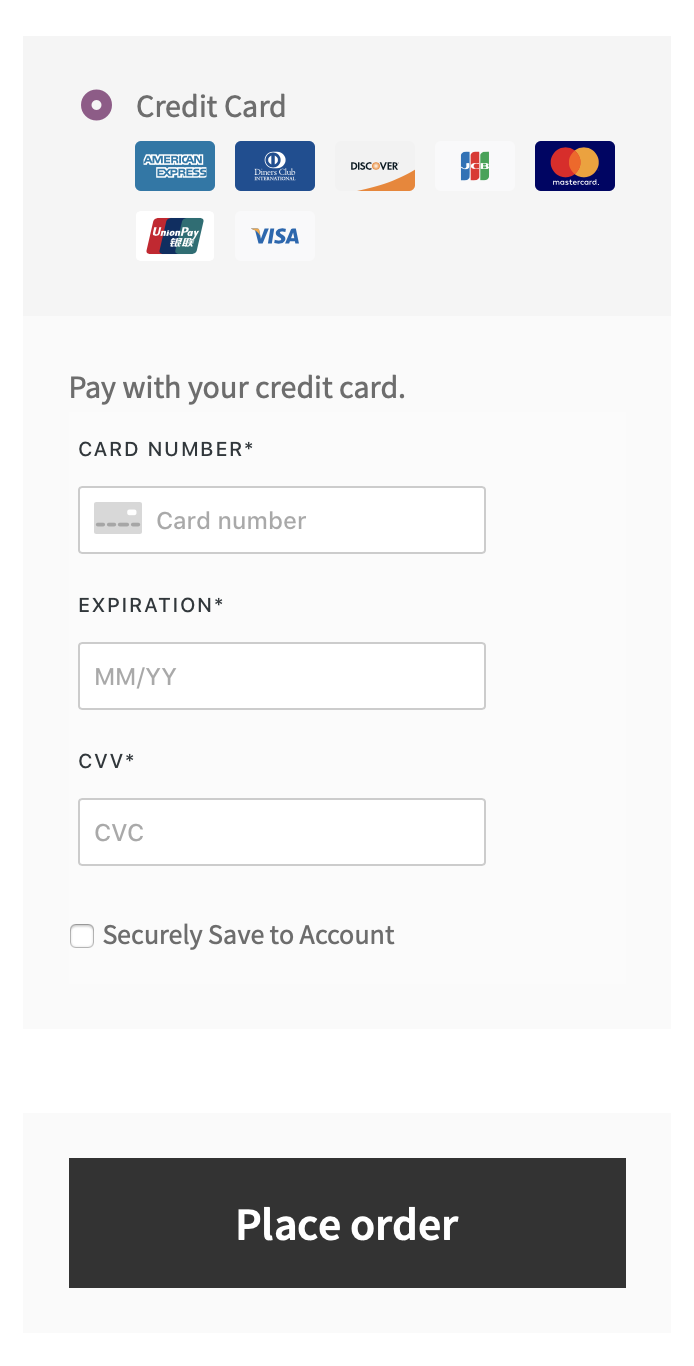Click the American Express card logo
The height and width of the screenshot is (1366, 694).
click(175, 166)
